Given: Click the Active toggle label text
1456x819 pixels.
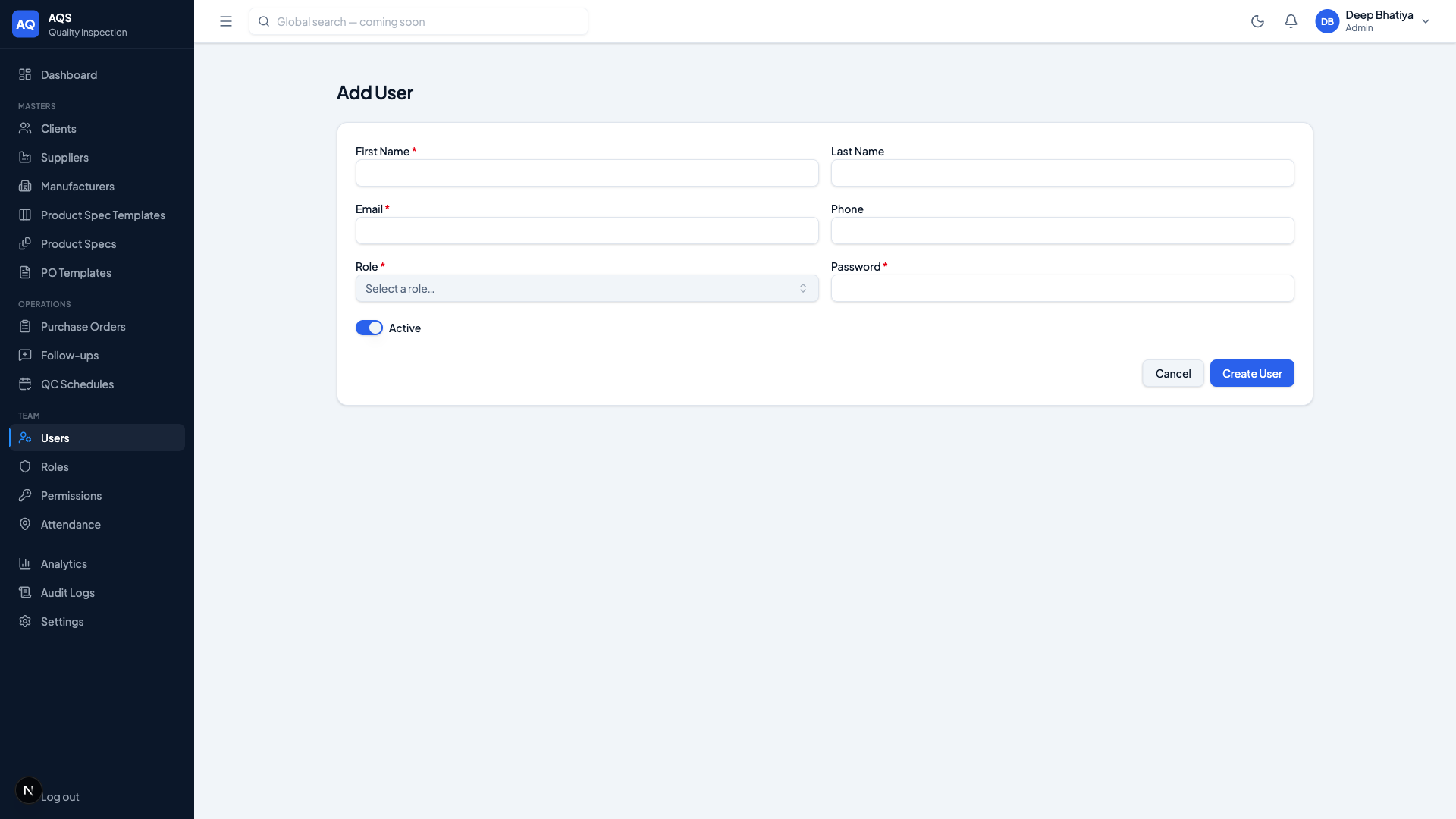Looking at the screenshot, I should (405, 328).
